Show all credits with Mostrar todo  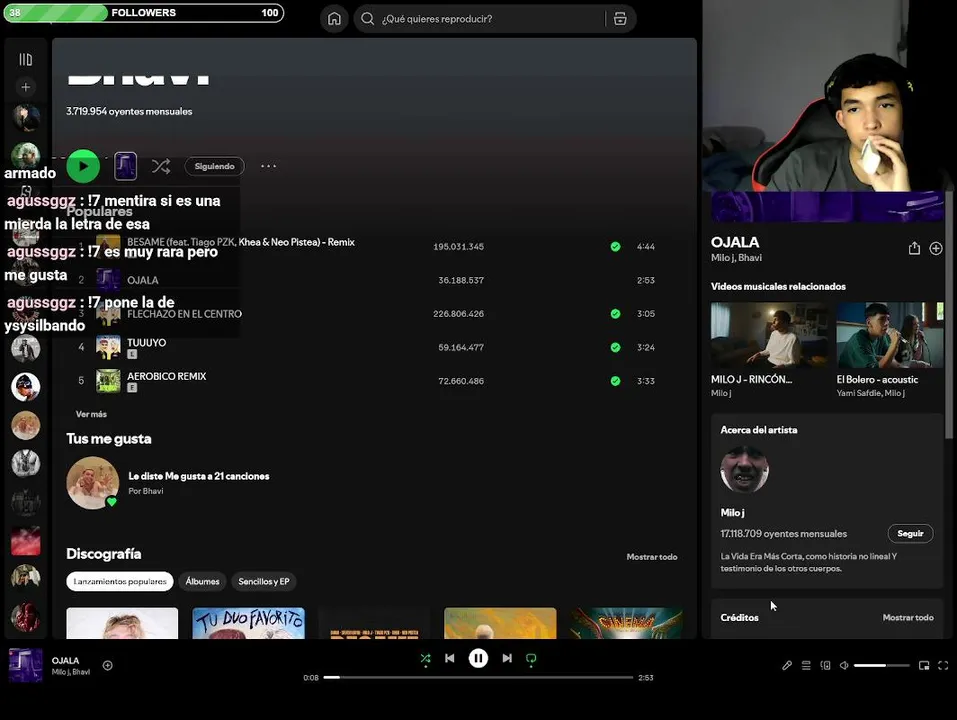tap(908, 617)
